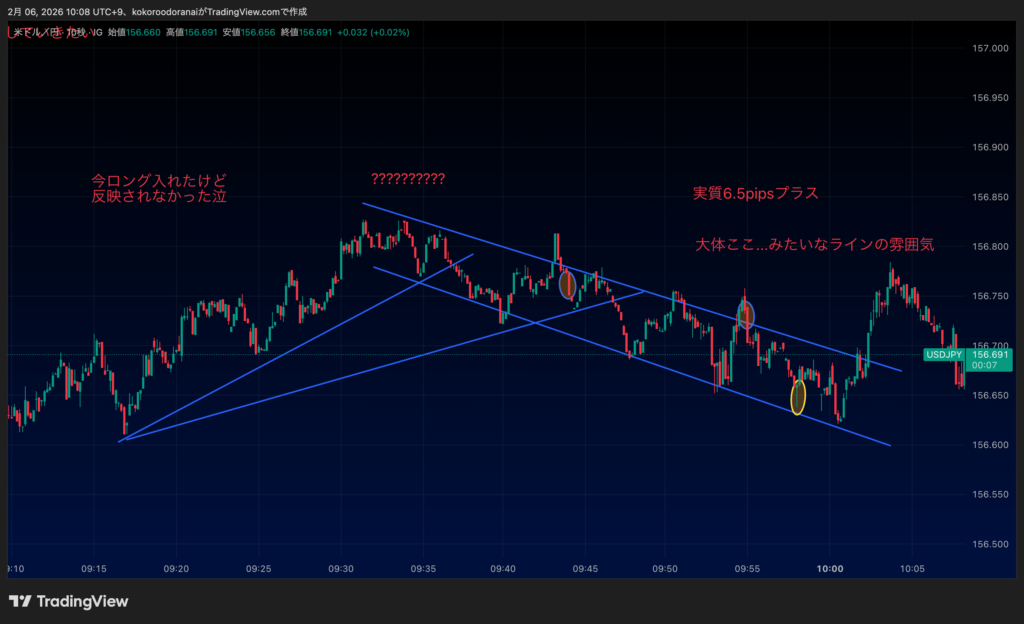Click the bold 10:00 time axis label
Image resolution: width=1024 pixels, height=624 pixels.
pyautogui.click(x=829, y=568)
